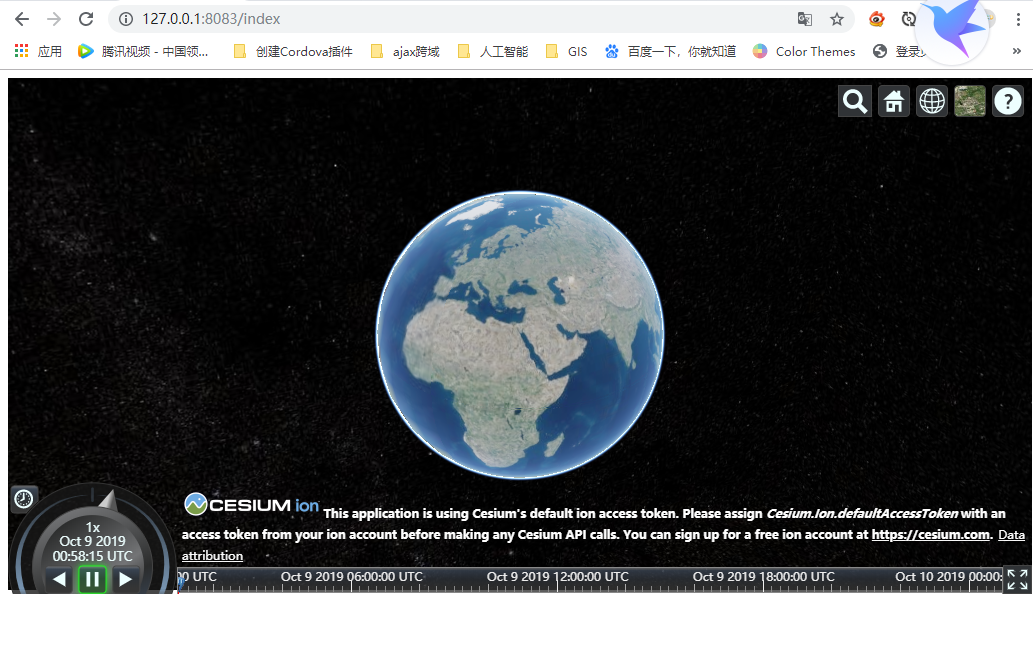Open the imagery base layer picker
This screenshot has width=1033, height=646.
969,101
